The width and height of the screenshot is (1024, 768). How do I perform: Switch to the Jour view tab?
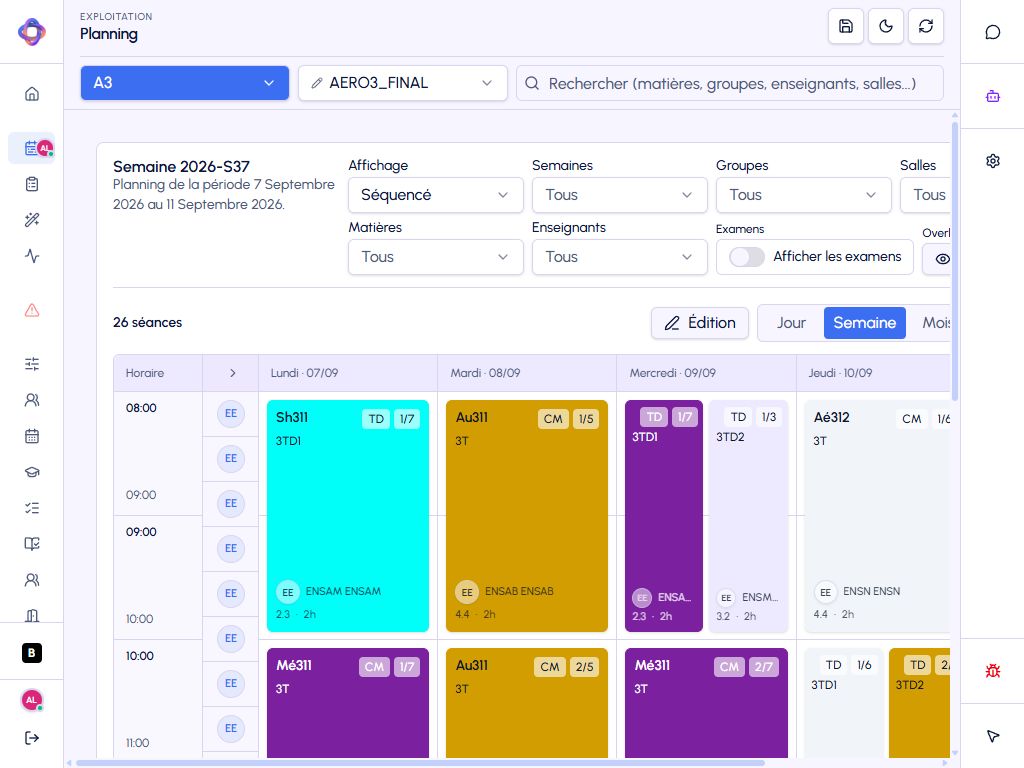point(791,323)
